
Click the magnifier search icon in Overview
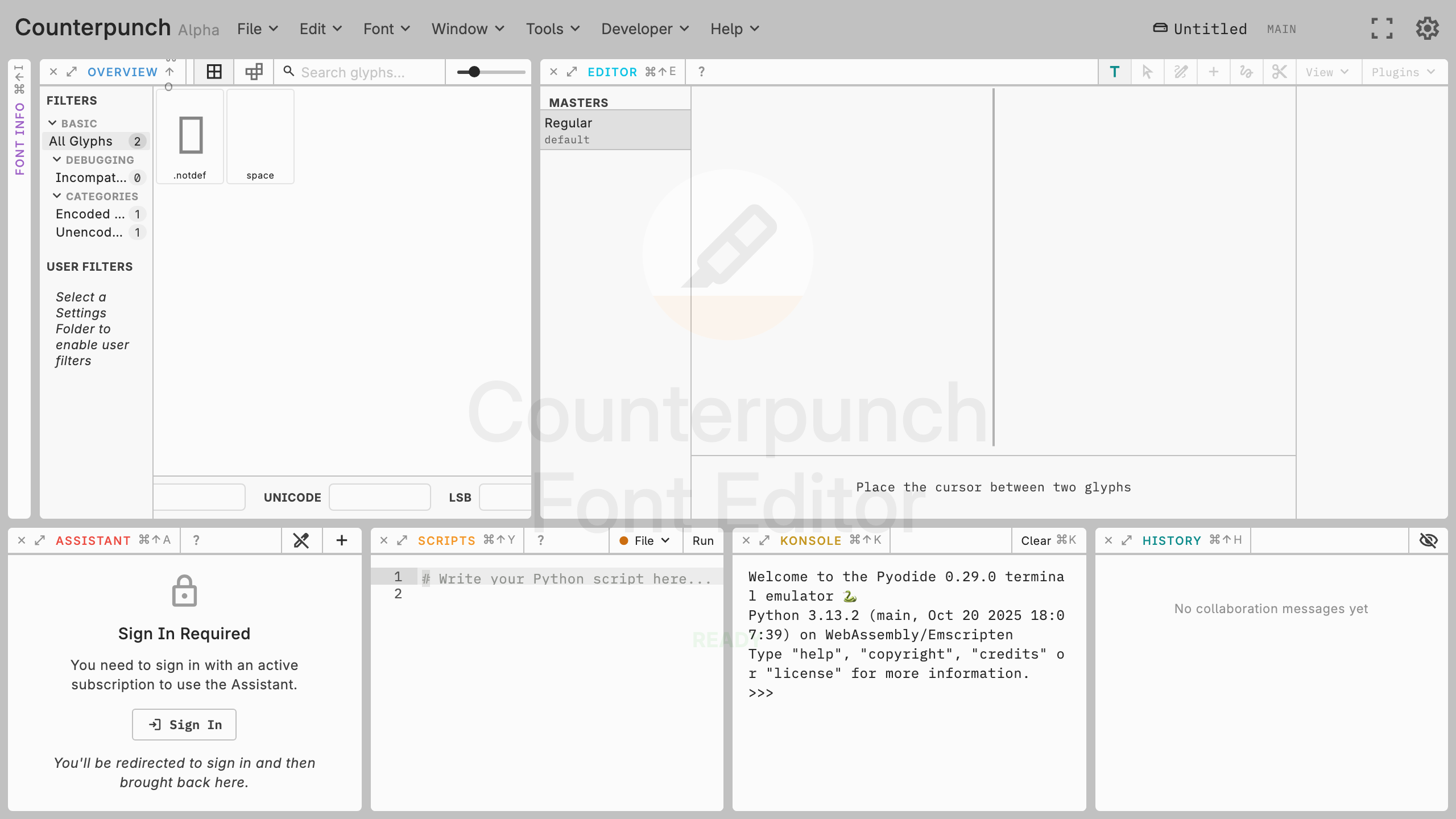coord(289,71)
